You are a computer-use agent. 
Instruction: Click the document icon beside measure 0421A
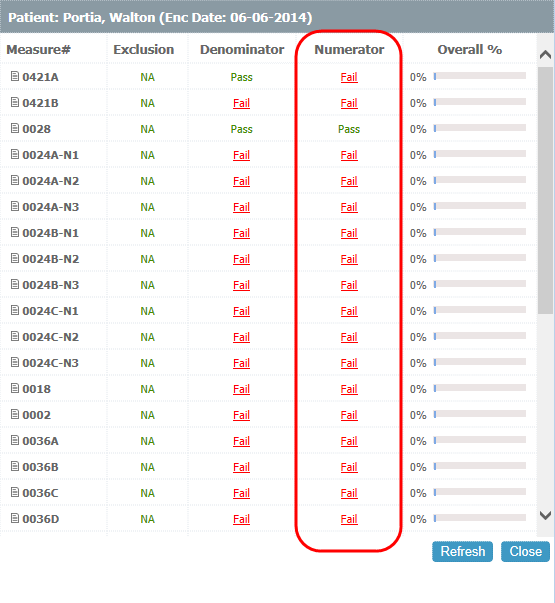[x=15, y=76]
